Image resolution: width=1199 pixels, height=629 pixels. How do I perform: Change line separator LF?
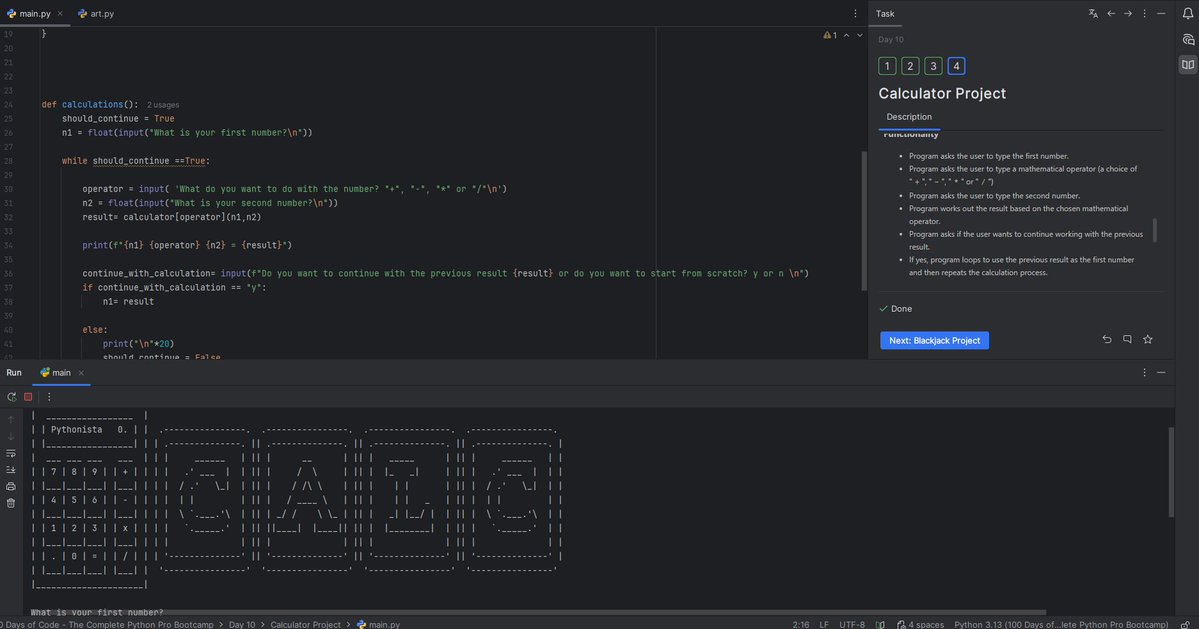[x=824, y=624]
